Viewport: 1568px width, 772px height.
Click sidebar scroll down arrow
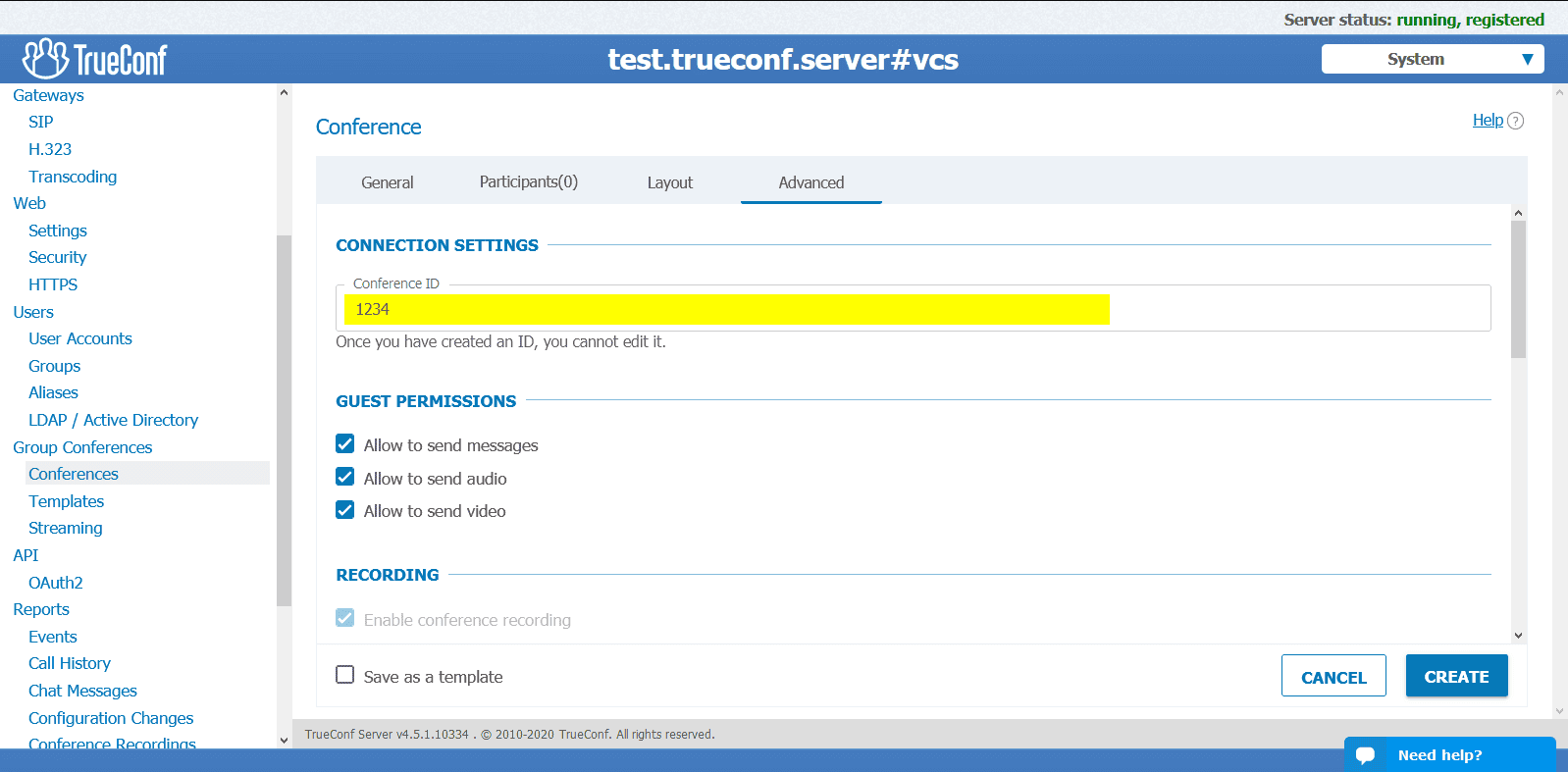[x=285, y=741]
